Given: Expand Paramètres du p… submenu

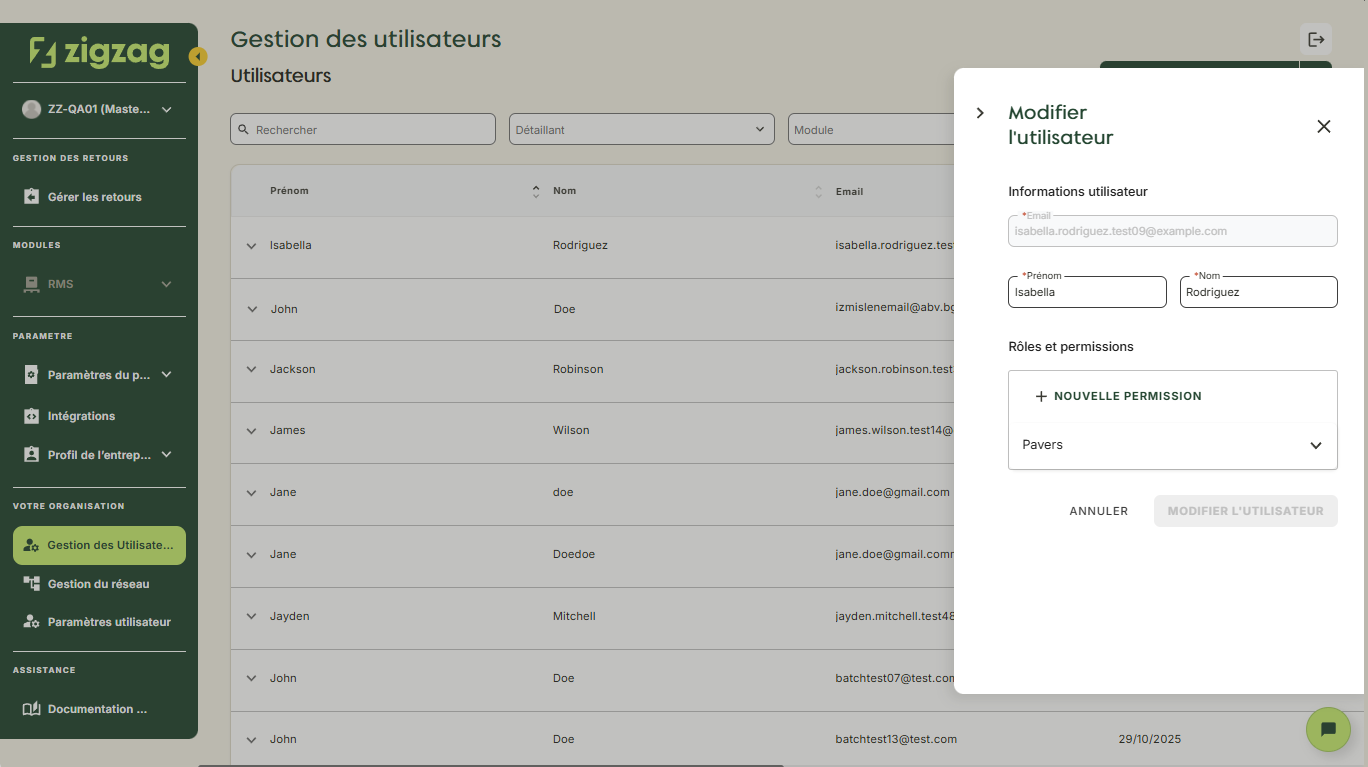Looking at the screenshot, I should pos(167,375).
